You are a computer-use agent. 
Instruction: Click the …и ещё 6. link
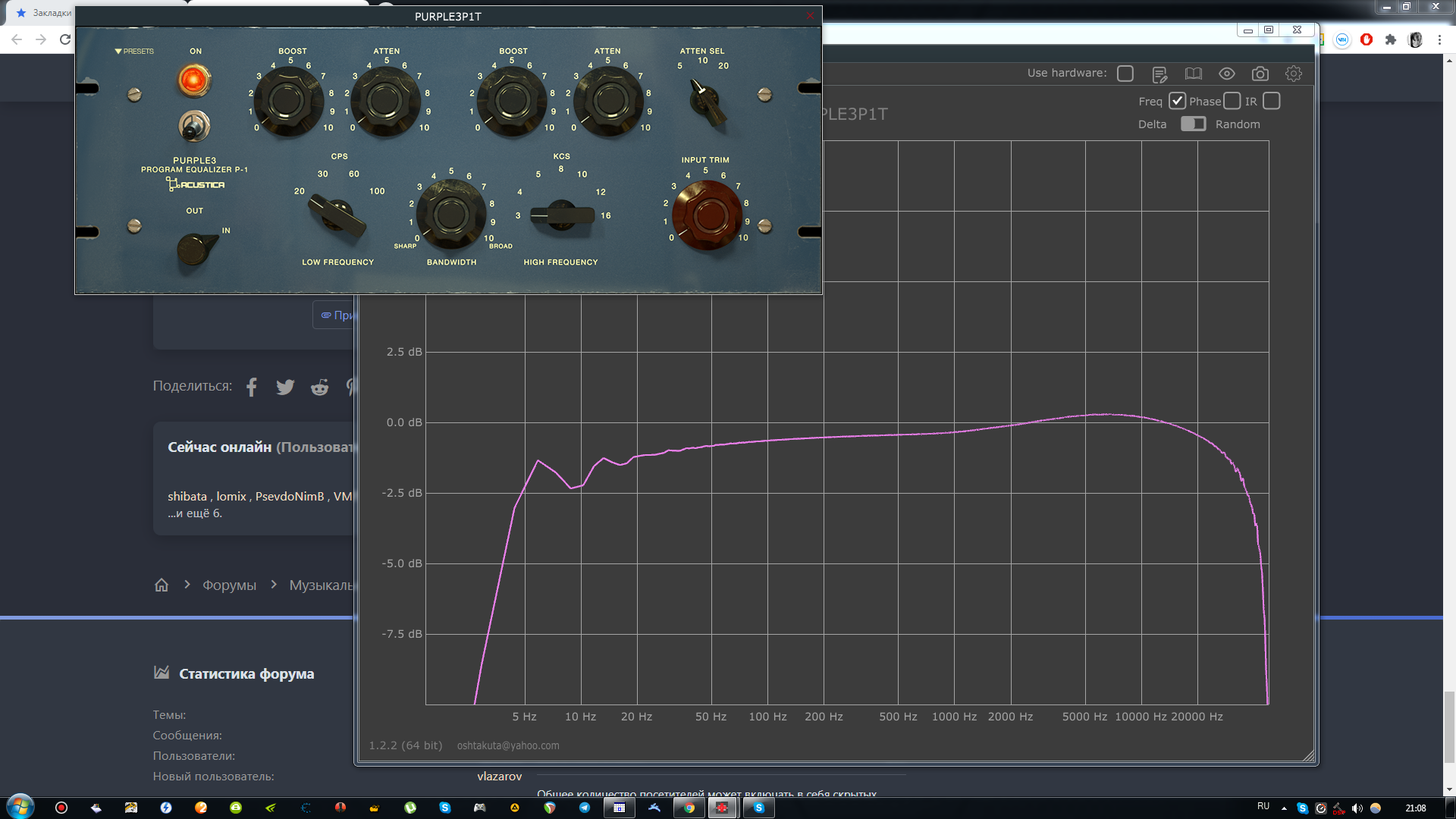click(x=195, y=513)
